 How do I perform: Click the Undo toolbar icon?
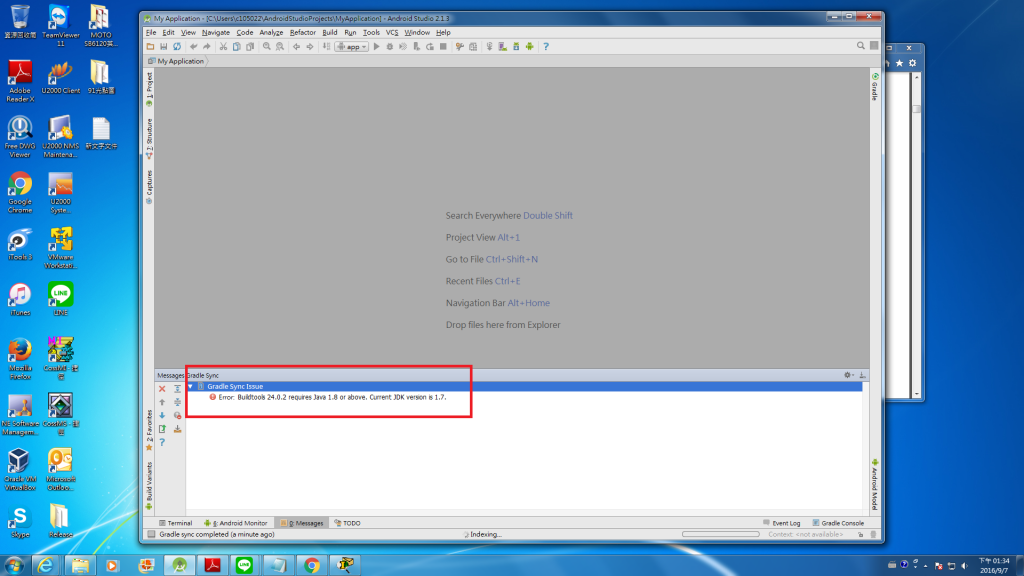193,46
